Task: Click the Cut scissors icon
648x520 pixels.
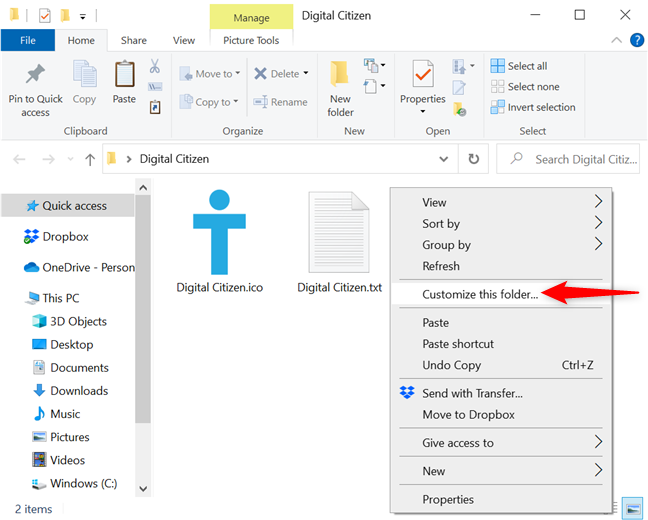Action: [155, 66]
